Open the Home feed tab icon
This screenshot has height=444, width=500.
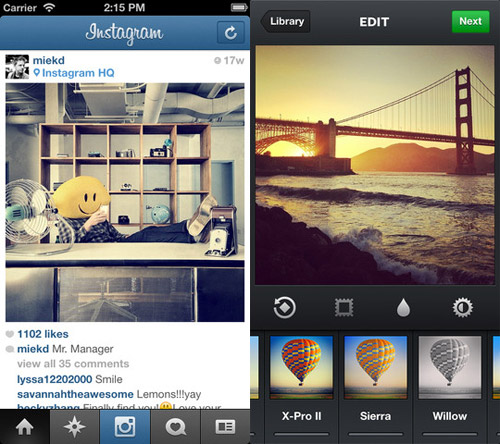(x=25, y=427)
